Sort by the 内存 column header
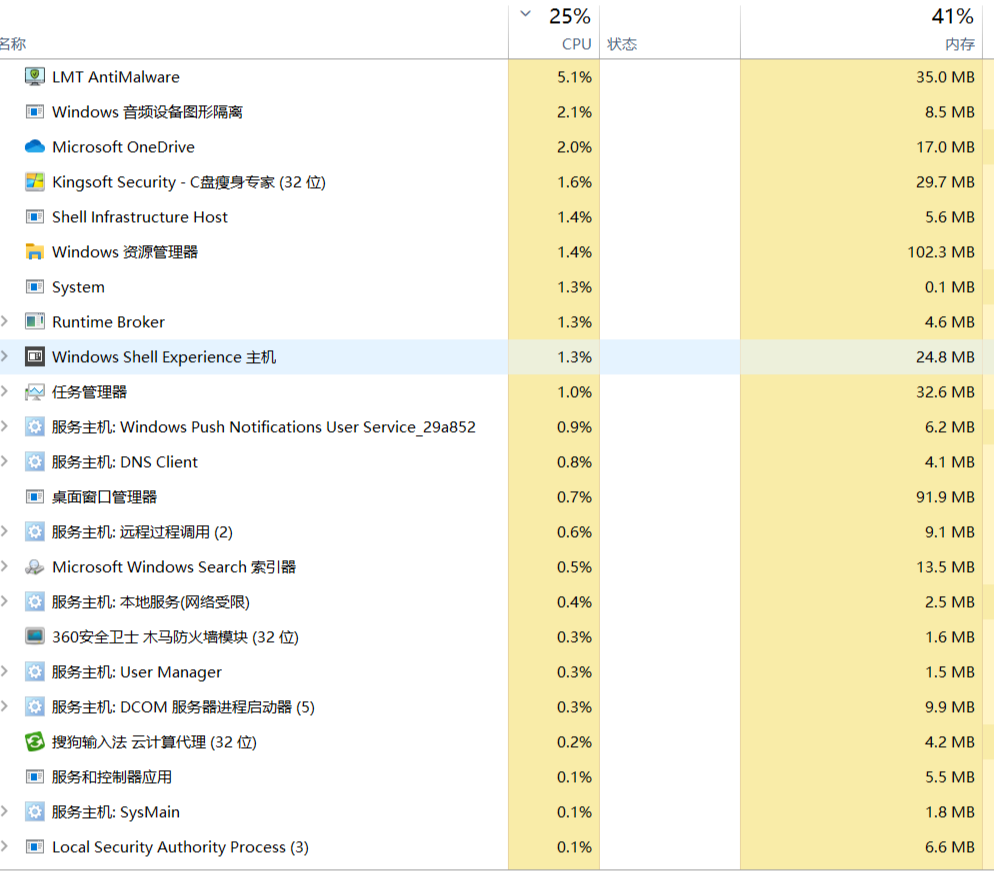This screenshot has height=876, width=994. (x=960, y=44)
